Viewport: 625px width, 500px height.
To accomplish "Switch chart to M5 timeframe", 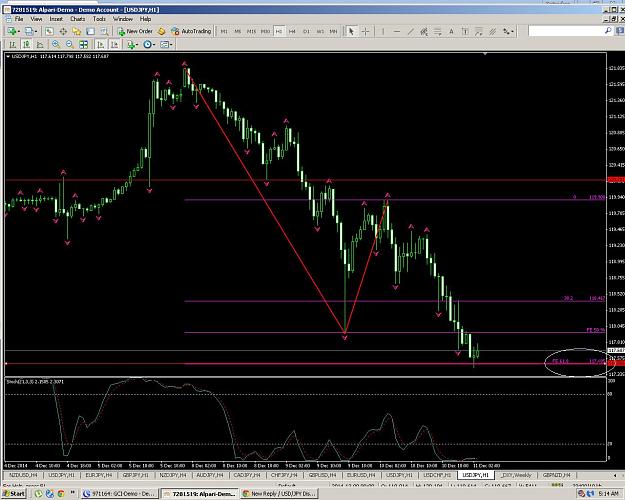I will 238,31.
